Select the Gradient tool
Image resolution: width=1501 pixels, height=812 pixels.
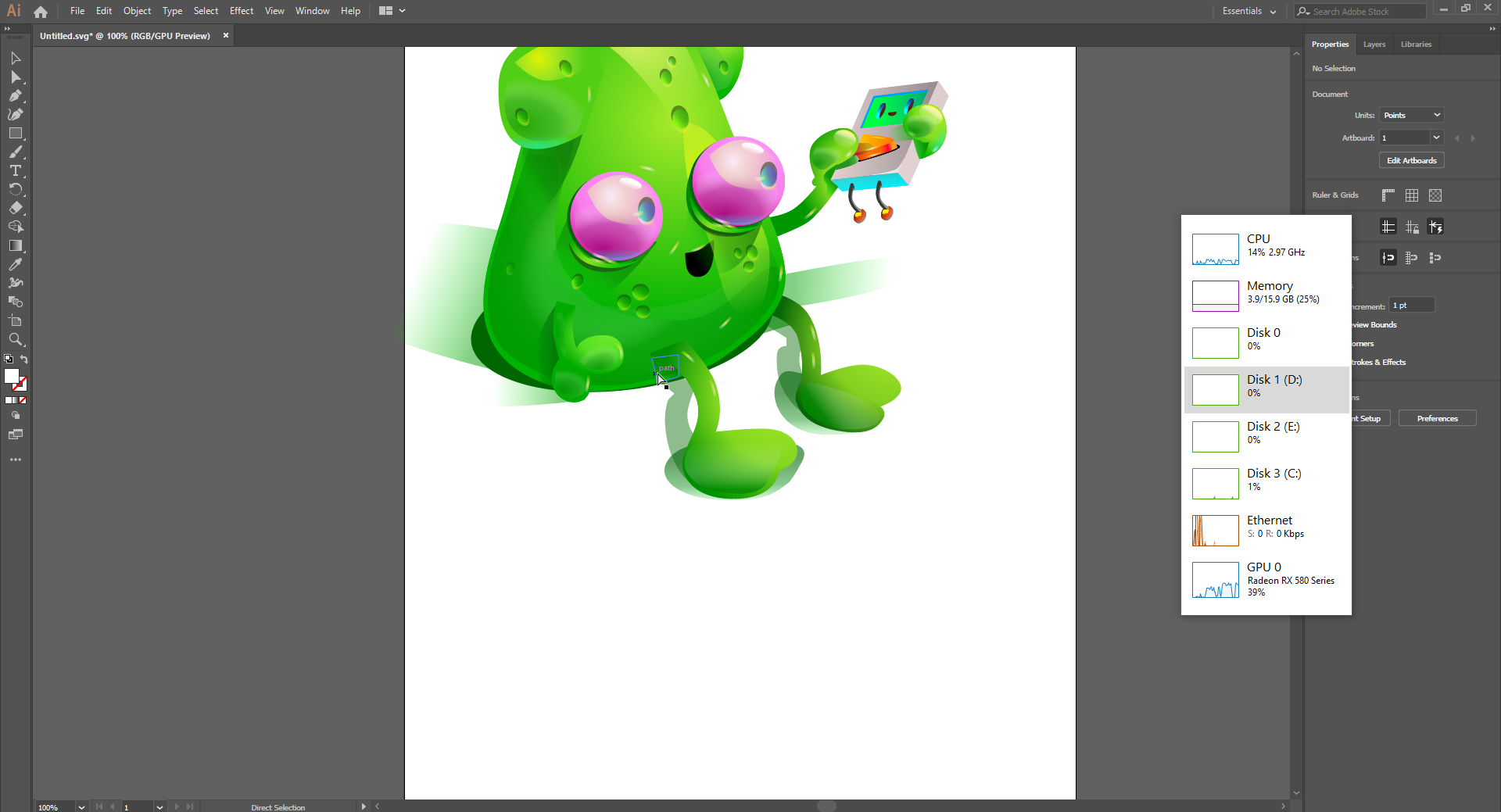(x=15, y=246)
